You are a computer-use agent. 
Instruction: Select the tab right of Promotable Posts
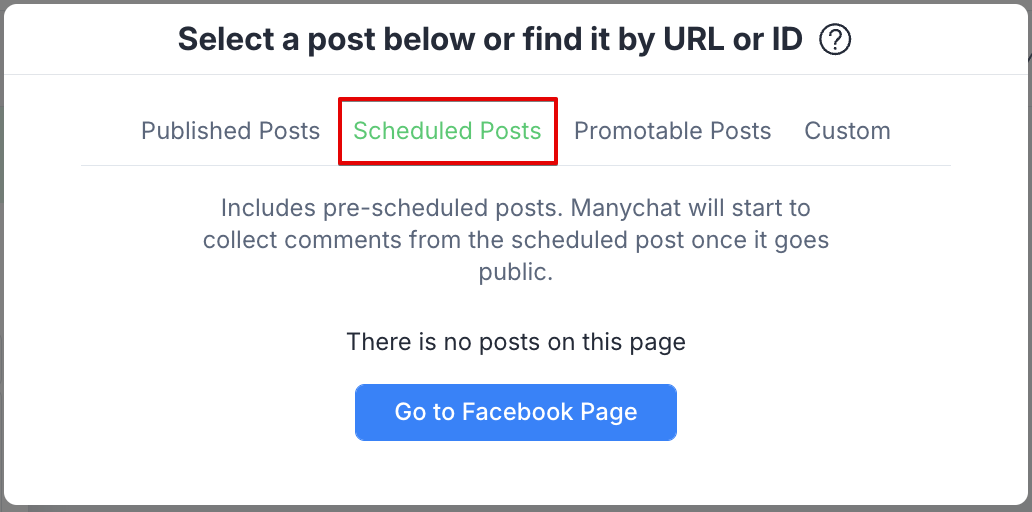[x=847, y=130]
